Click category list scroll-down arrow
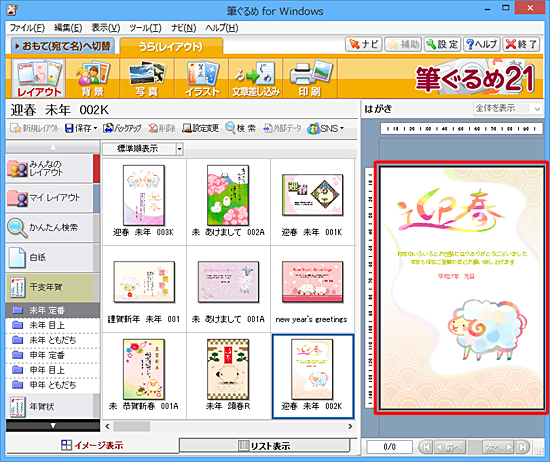 point(53,426)
